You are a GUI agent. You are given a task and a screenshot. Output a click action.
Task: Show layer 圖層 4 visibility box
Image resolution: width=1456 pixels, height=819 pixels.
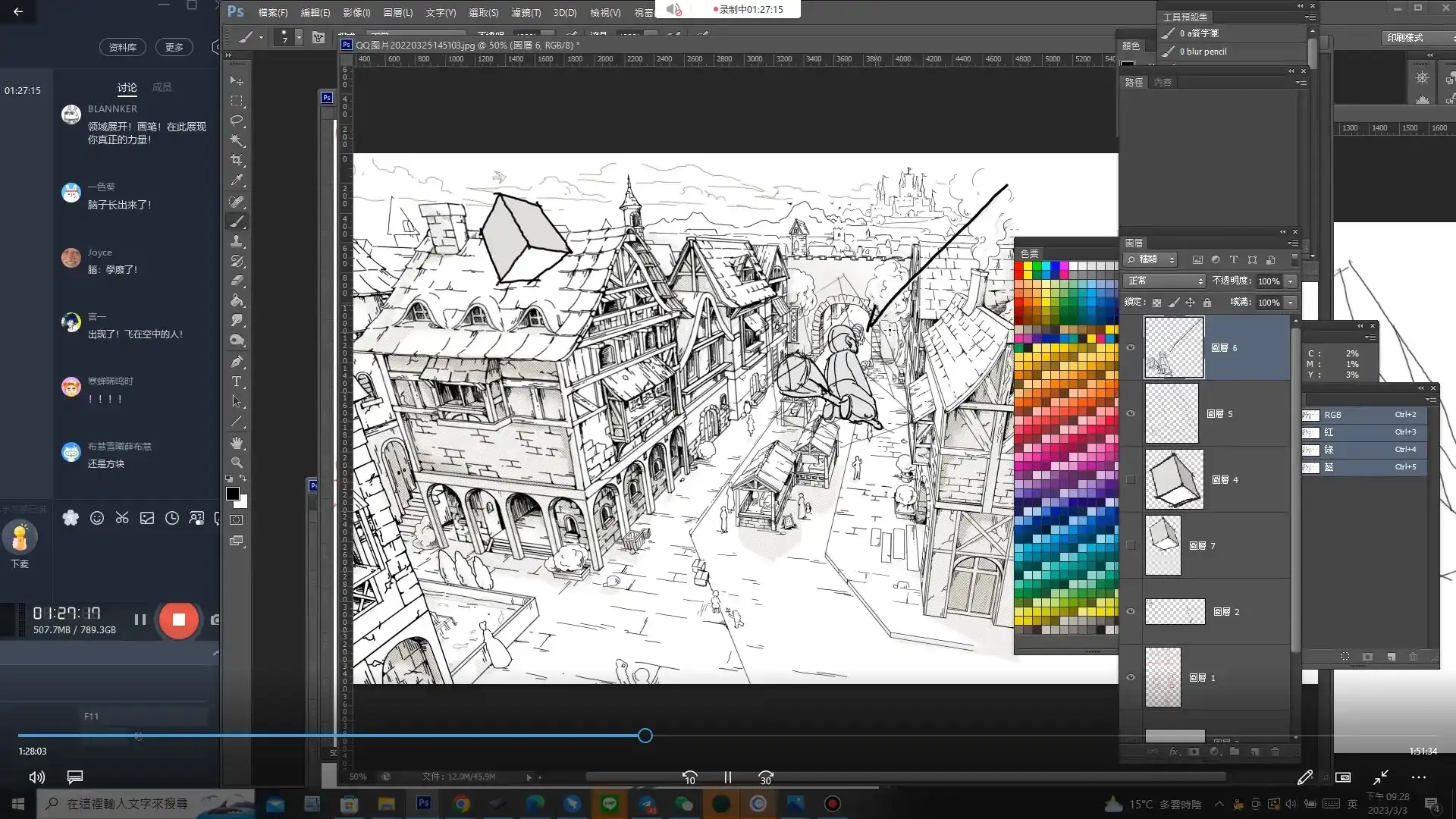click(1131, 479)
